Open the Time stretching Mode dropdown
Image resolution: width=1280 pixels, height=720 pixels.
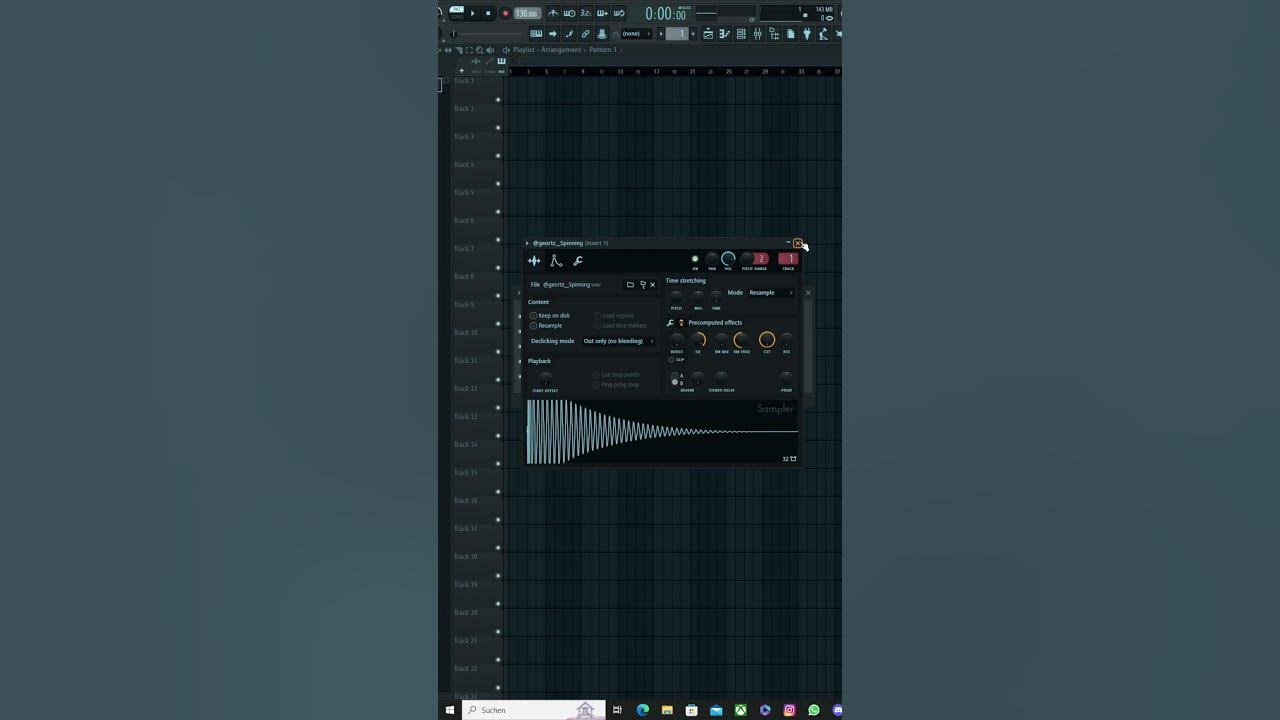[x=771, y=293]
